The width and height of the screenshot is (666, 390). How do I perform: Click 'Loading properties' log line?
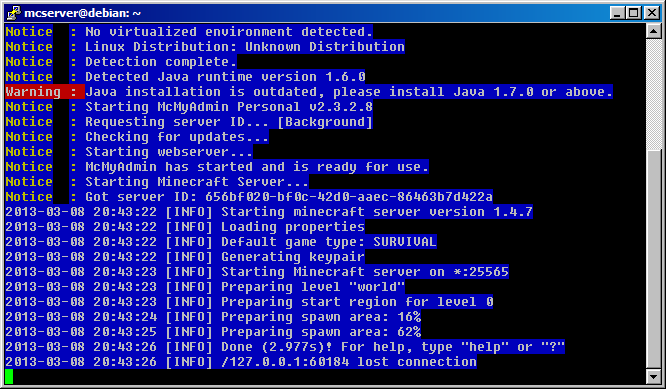(185, 227)
